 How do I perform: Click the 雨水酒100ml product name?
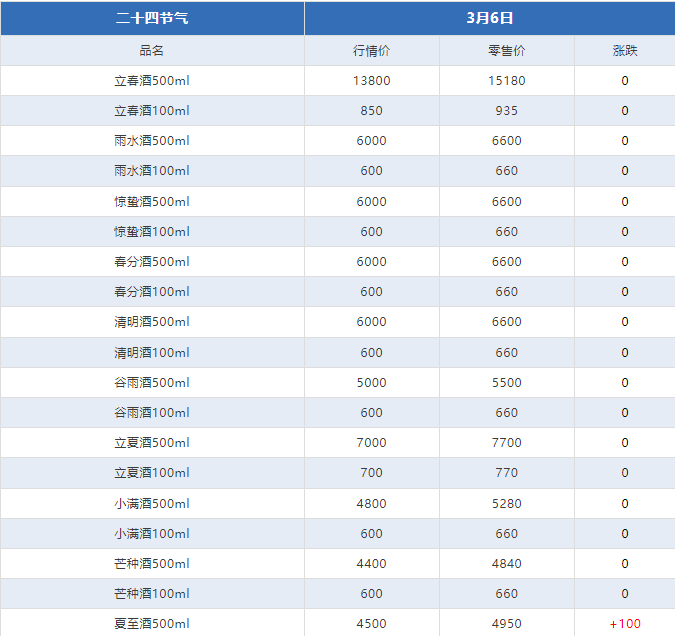(x=152, y=171)
